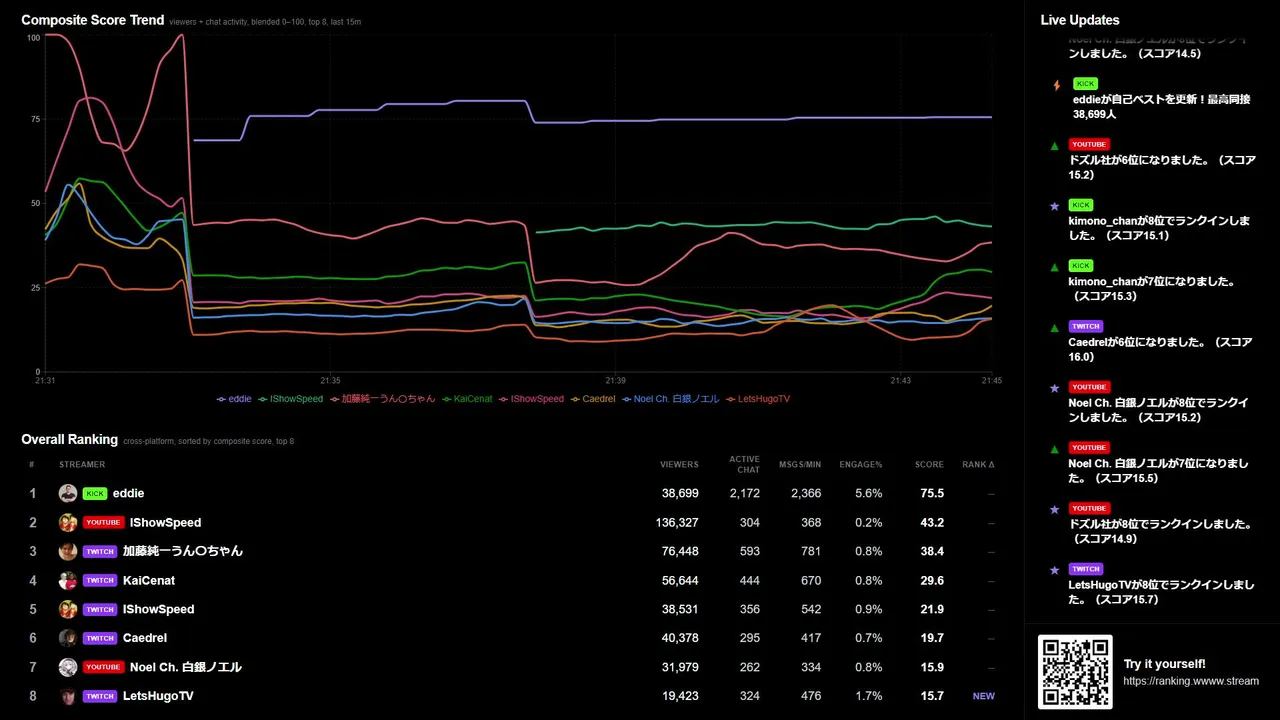Click the NEW rank badge on LetsHugoTV's row

tap(984, 696)
